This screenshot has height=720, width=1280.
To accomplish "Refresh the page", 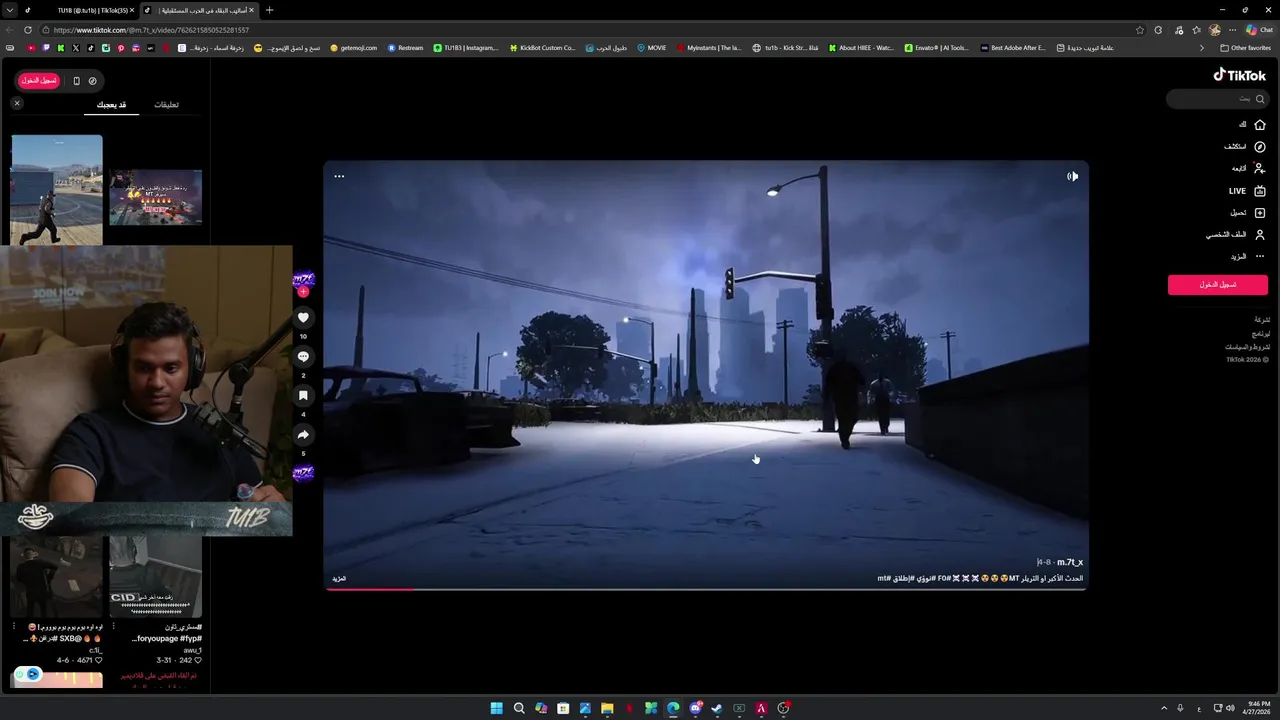I will click(28, 30).
